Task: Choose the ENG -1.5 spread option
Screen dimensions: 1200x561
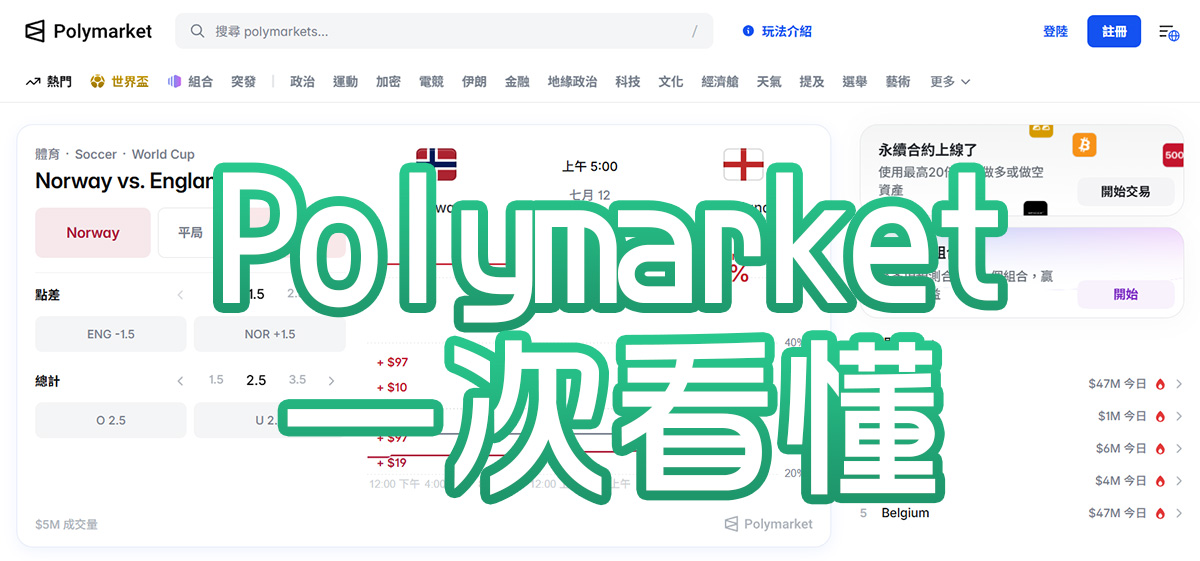Action: 111,334
